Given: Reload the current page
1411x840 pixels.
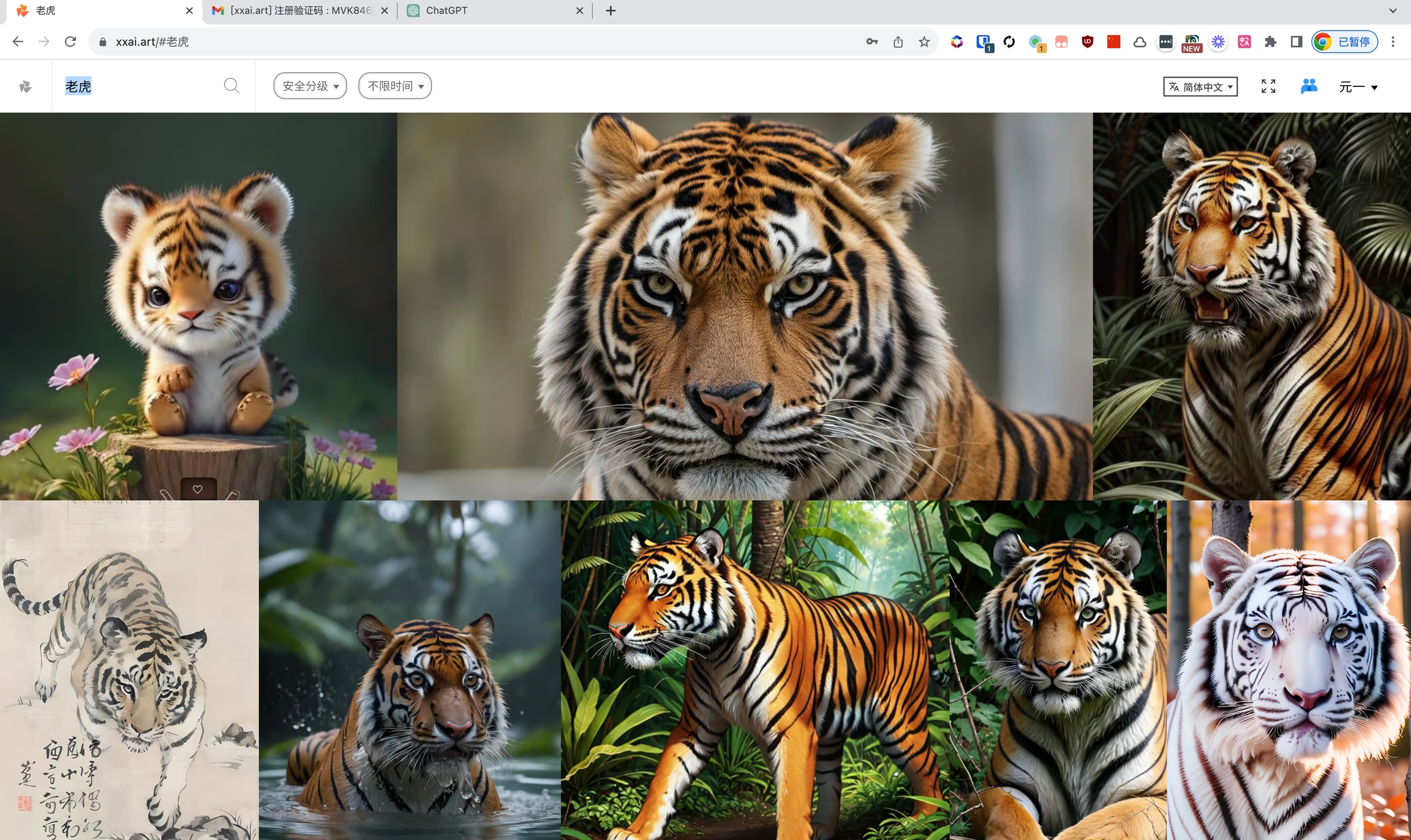Looking at the screenshot, I should 70,42.
